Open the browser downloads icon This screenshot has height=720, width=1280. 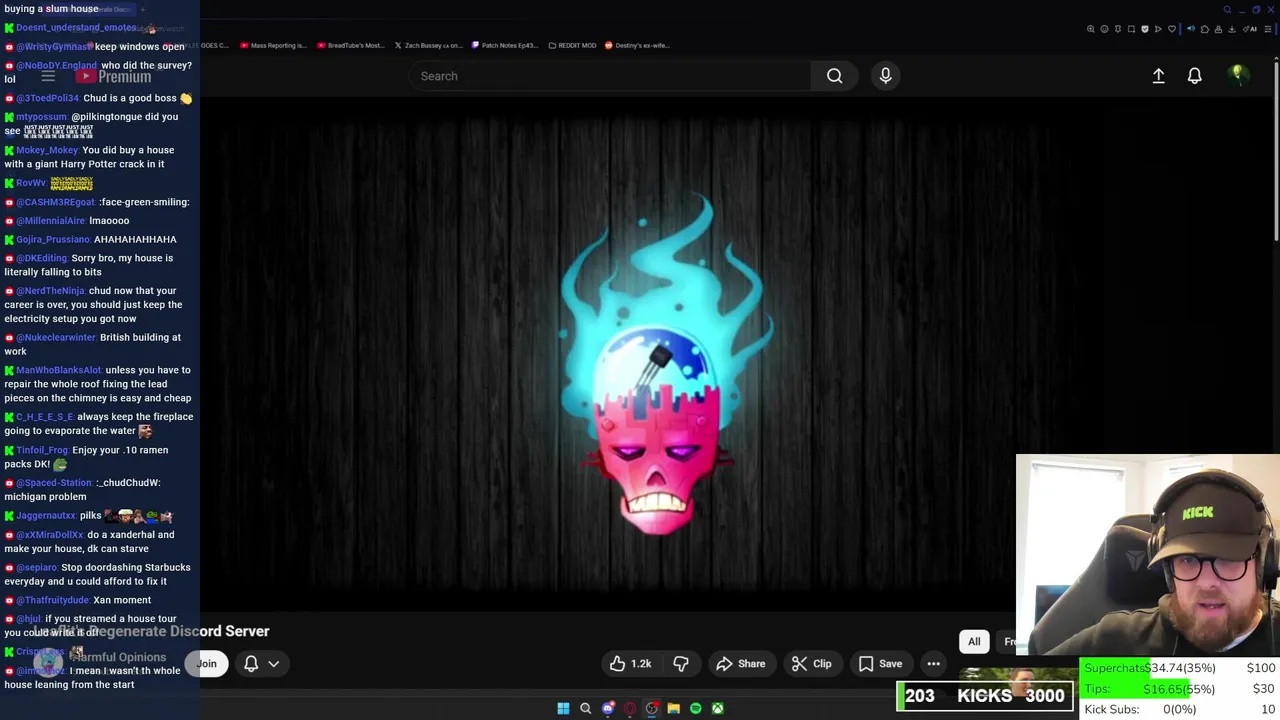click(x=1231, y=29)
